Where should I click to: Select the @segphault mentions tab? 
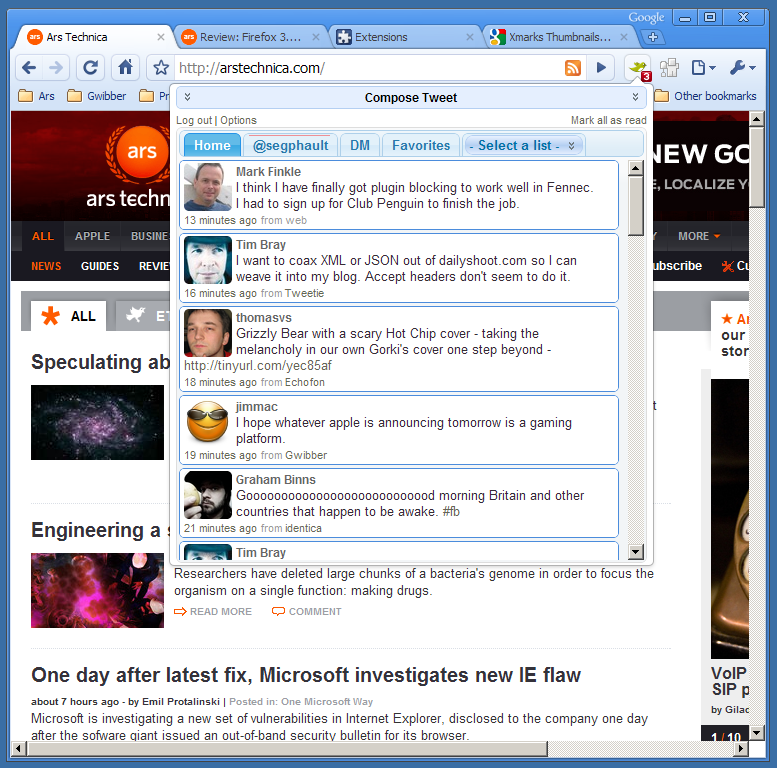(x=290, y=145)
